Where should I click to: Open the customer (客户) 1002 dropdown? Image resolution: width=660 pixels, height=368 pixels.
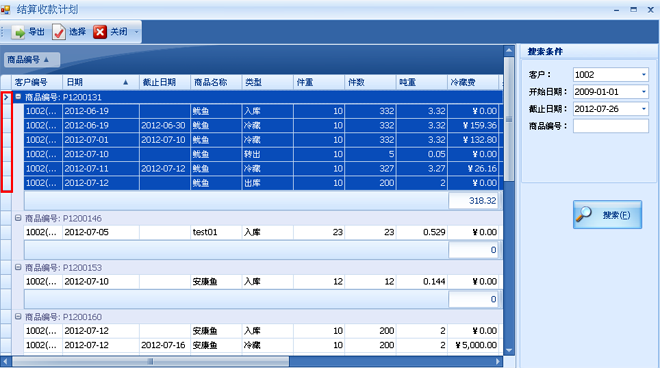[644, 75]
